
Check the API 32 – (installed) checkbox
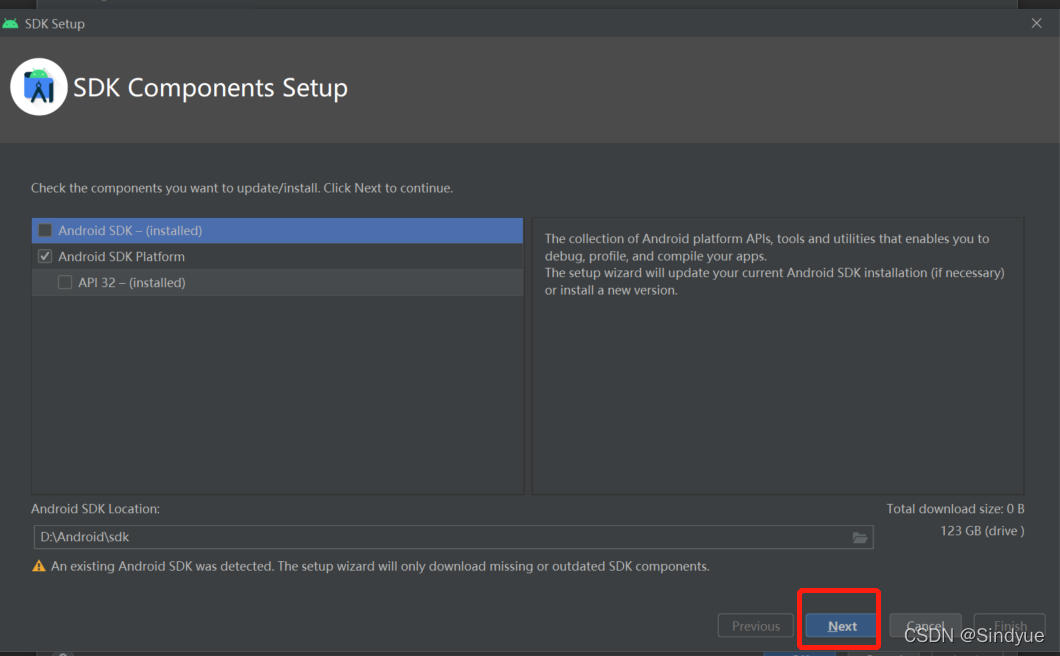(65, 283)
